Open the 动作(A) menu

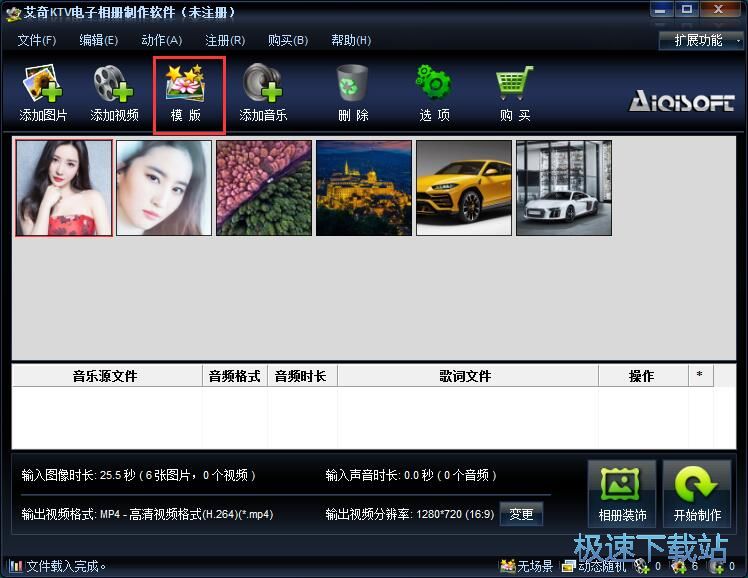point(162,41)
